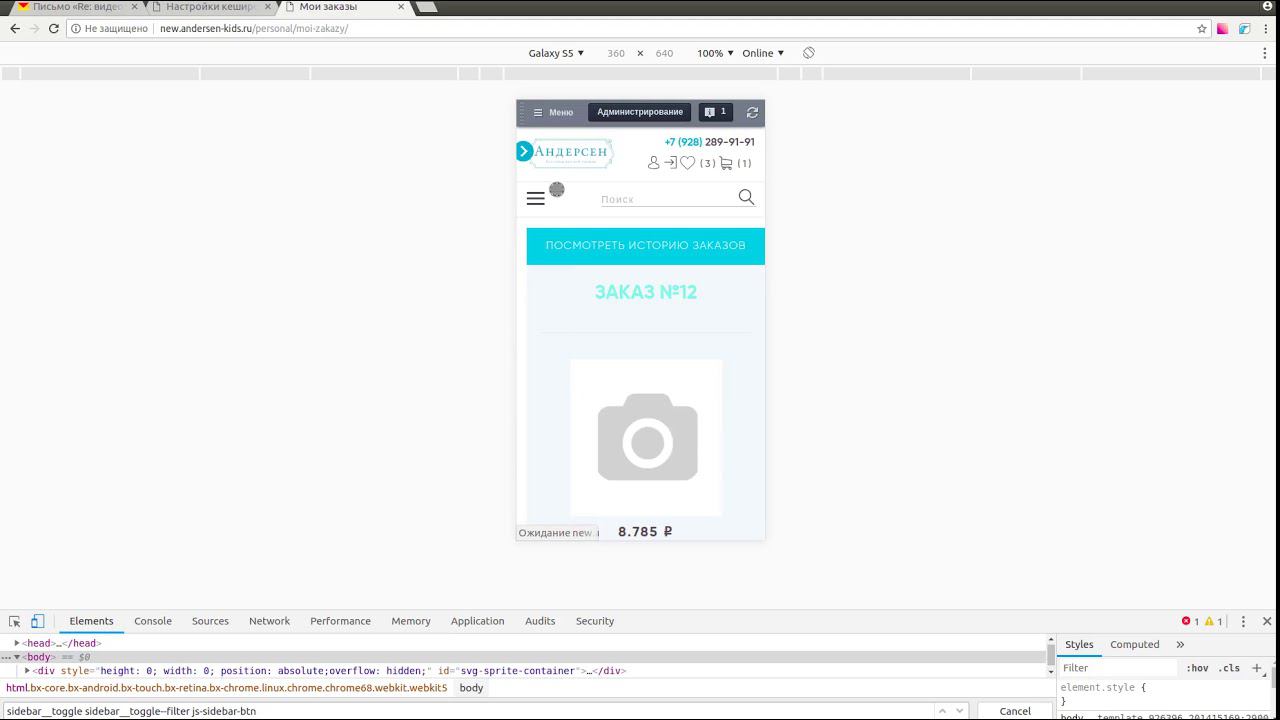Focus the styles Filter field

click(1119, 668)
